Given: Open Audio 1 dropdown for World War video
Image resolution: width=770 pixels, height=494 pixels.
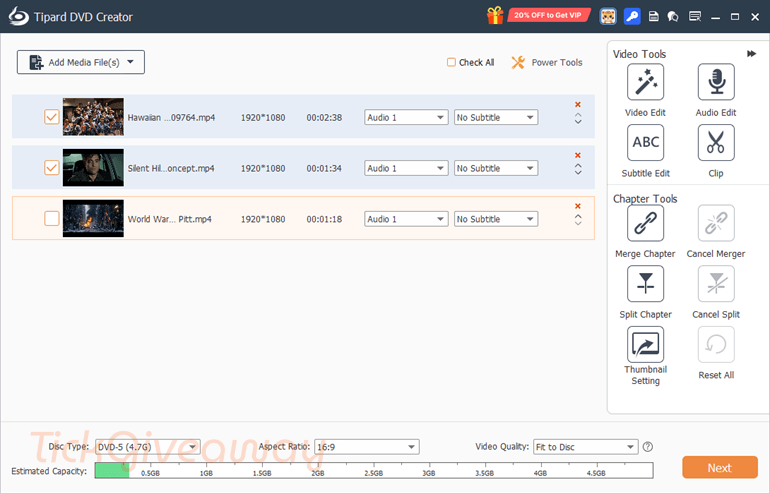Looking at the screenshot, I should click(406, 219).
